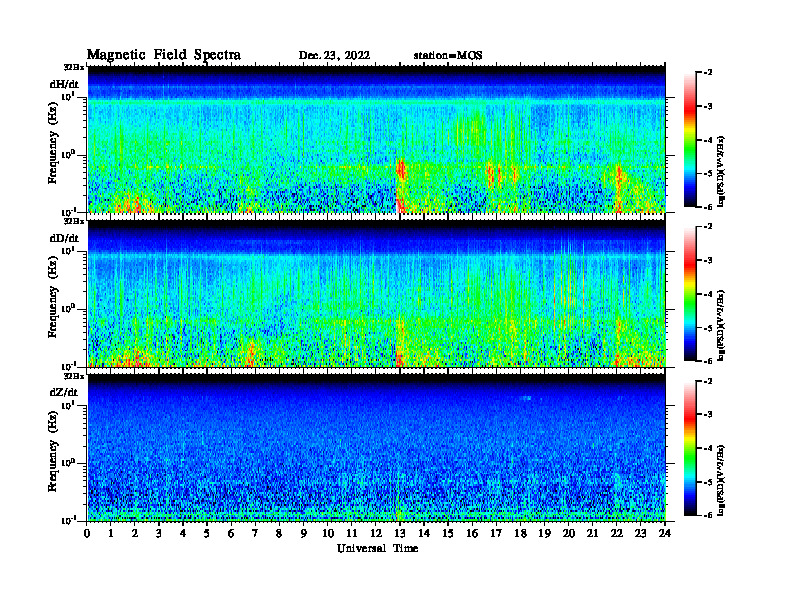This screenshot has width=792, height=612.
Task: Click hour '22' on the time axis
Action: tap(617, 533)
